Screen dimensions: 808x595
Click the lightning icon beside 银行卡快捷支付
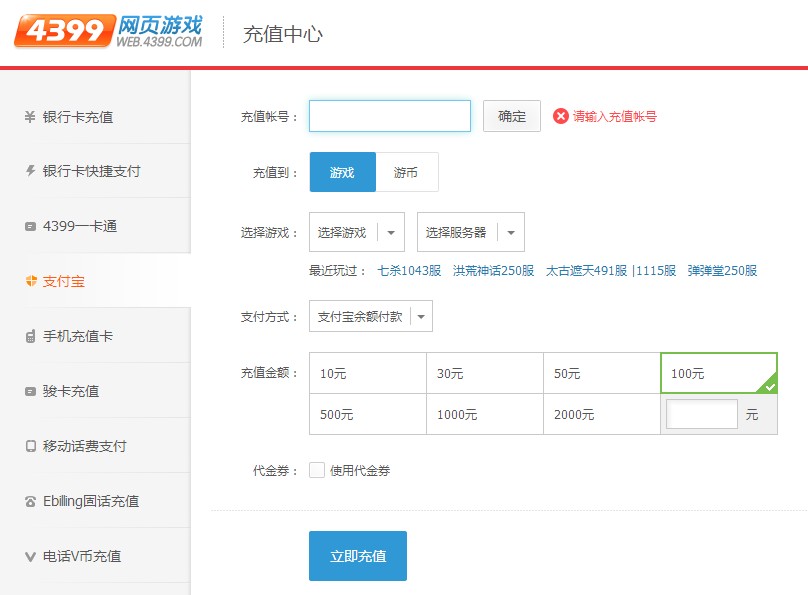pyautogui.click(x=30, y=171)
